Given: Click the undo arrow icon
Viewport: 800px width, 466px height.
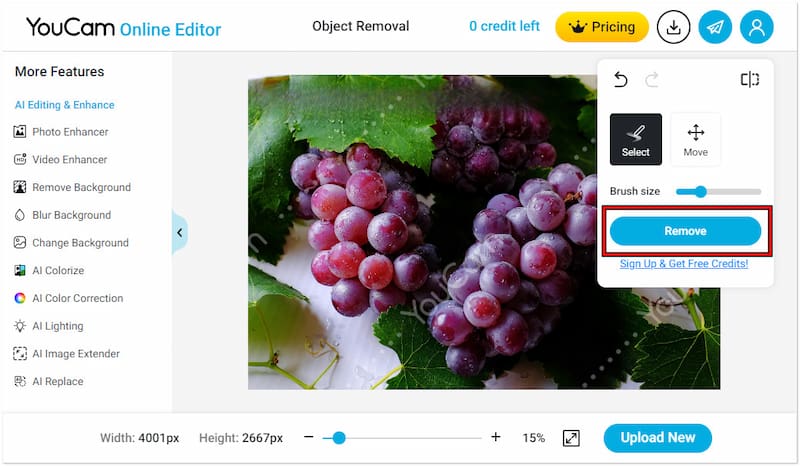Looking at the screenshot, I should [x=621, y=80].
